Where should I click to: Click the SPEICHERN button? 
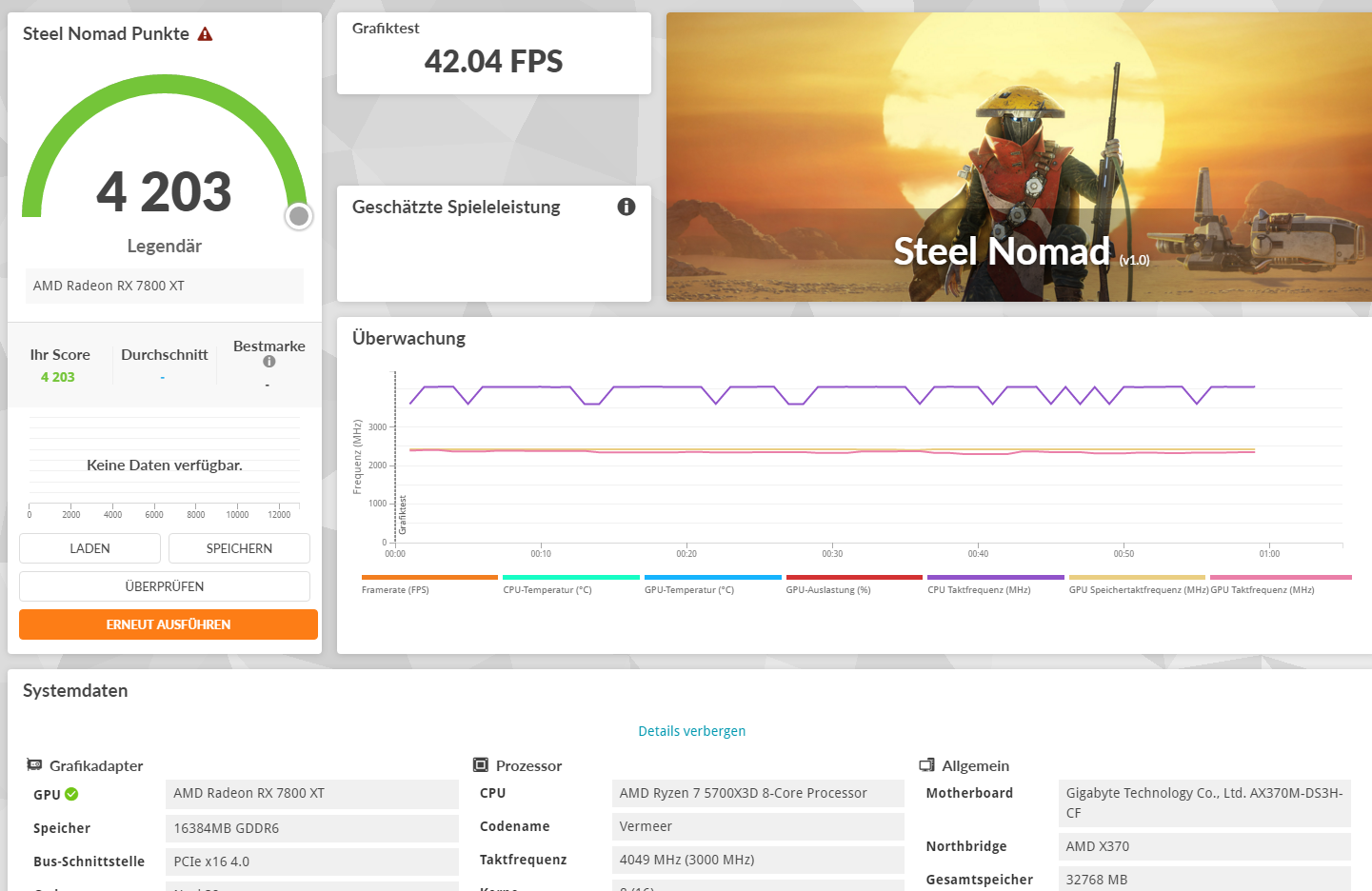pyautogui.click(x=239, y=548)
